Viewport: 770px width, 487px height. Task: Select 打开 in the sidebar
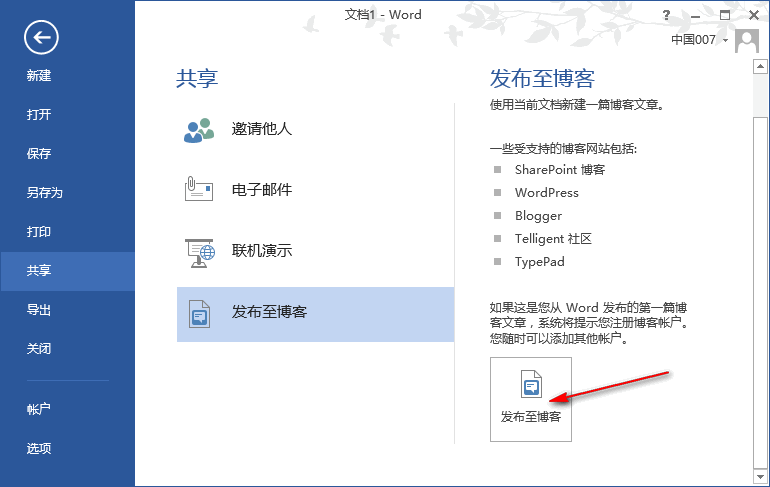tap(39, 115)
